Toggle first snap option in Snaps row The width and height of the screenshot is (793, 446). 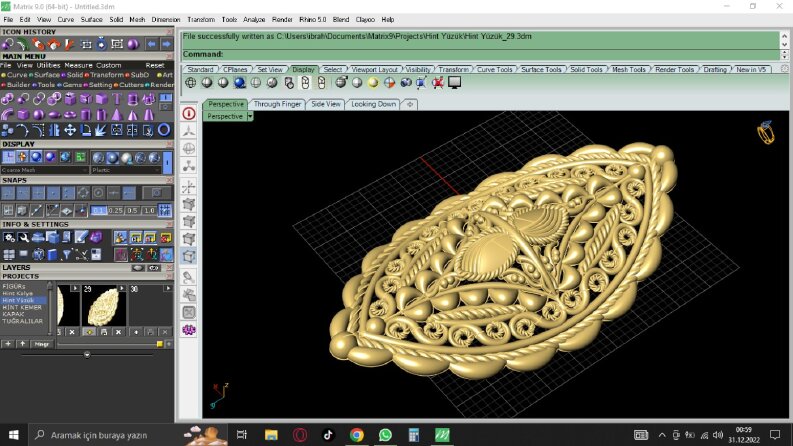[8, 193]
